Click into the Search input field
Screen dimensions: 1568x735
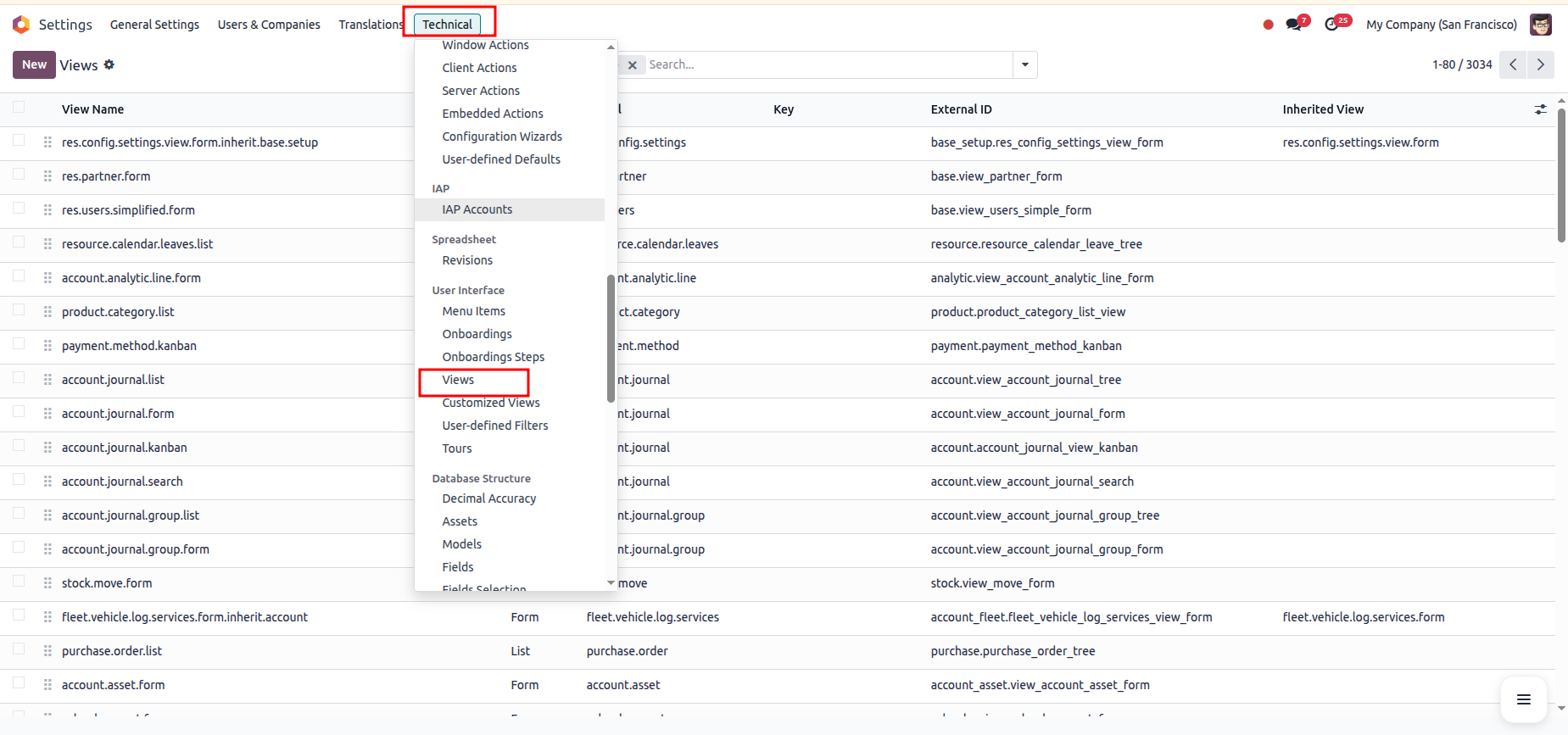[x=827, y=64]
